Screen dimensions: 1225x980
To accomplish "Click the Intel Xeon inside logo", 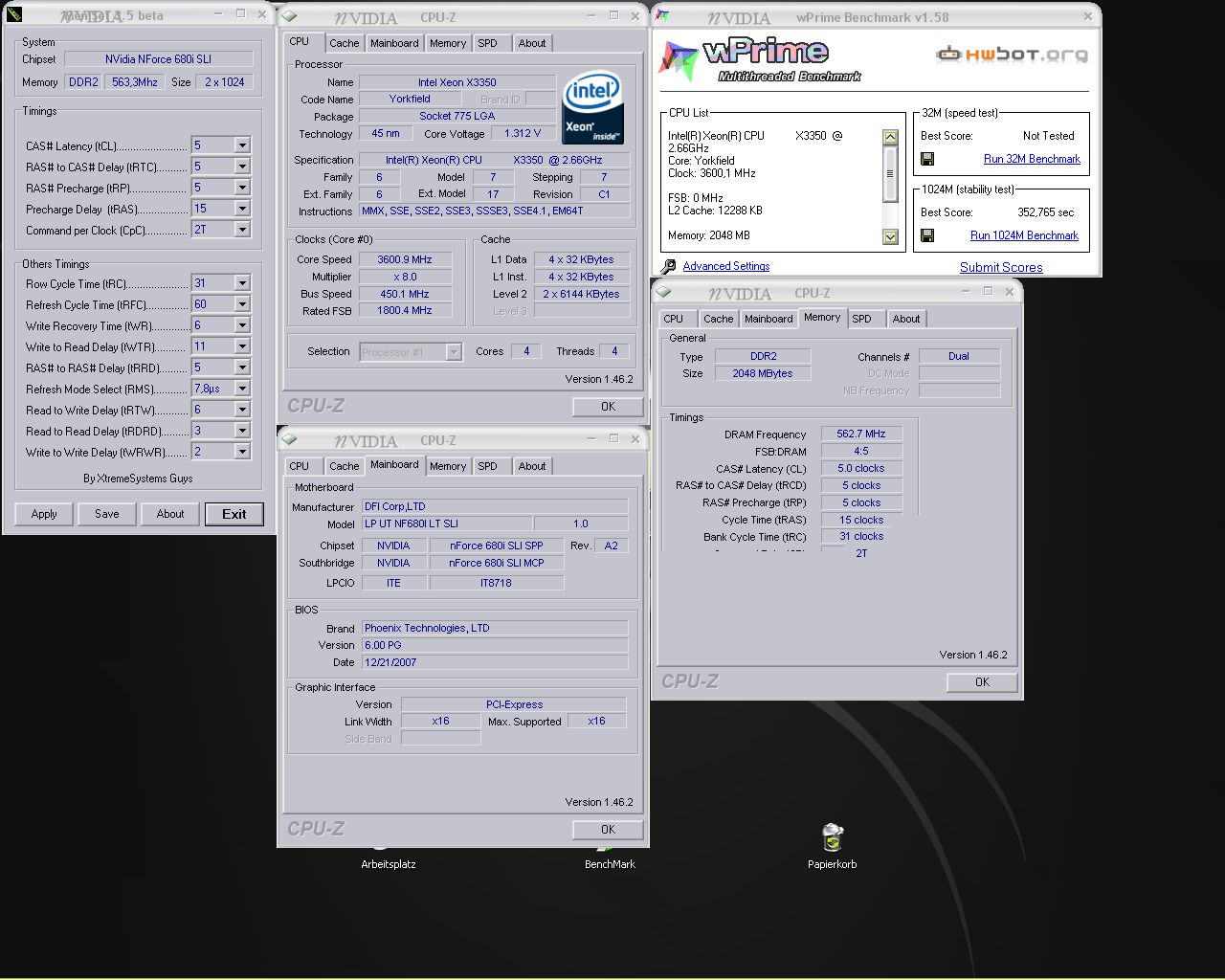I will tap(593, 106).
